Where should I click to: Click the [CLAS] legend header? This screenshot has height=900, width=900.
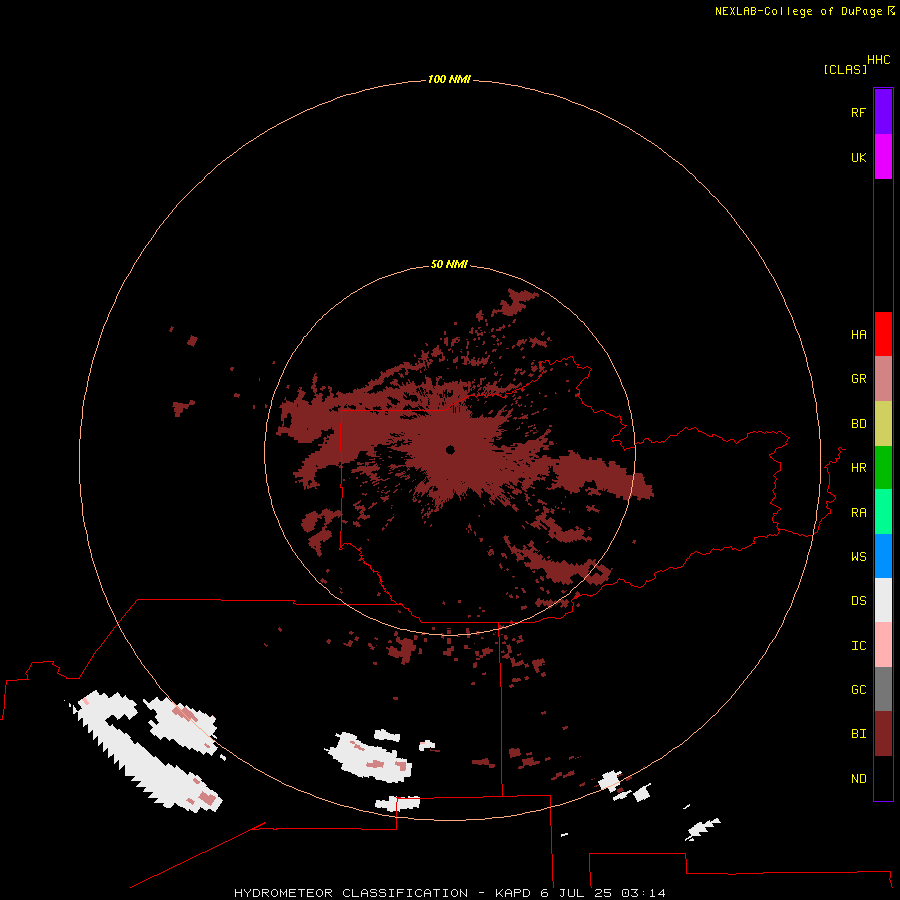point(845,69)
